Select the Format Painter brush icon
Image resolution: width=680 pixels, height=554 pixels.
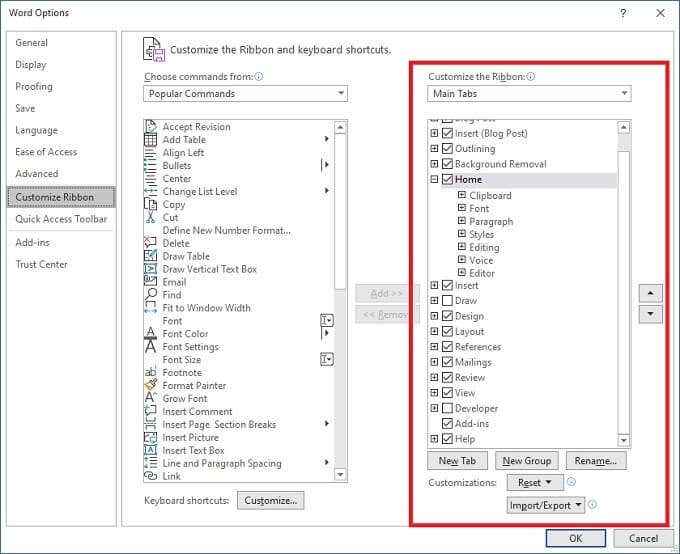(x=150, y=385)
